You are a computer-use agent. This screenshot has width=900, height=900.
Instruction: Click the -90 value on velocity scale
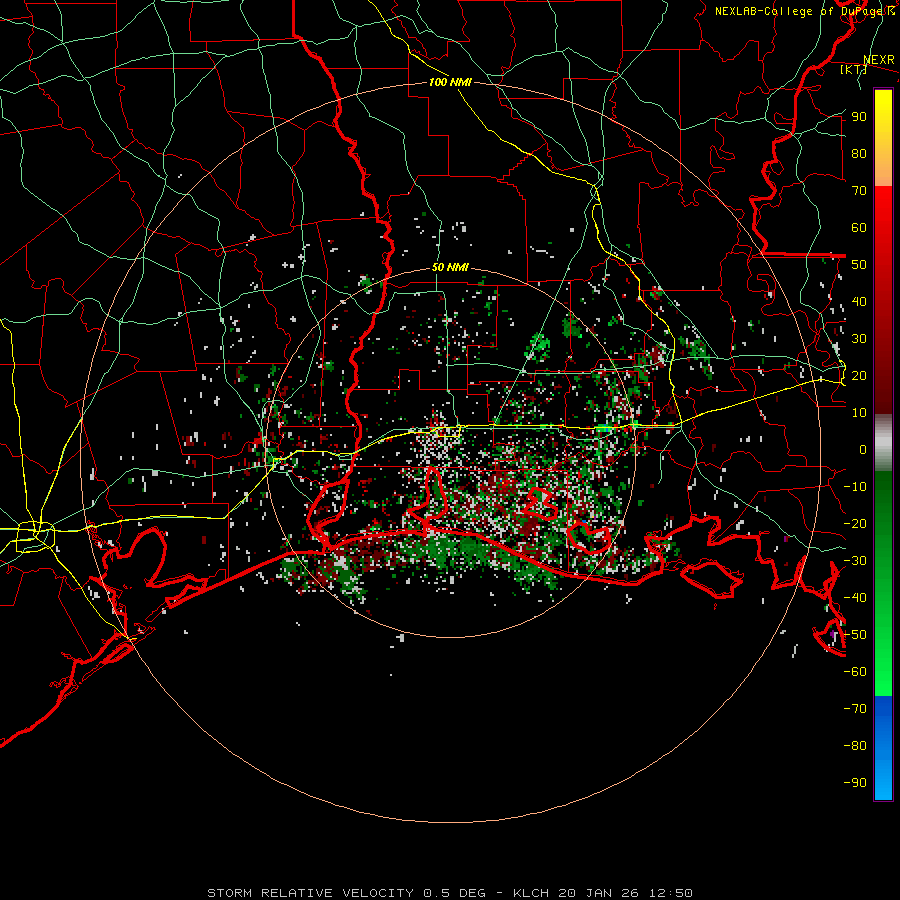tap(855, 783)
